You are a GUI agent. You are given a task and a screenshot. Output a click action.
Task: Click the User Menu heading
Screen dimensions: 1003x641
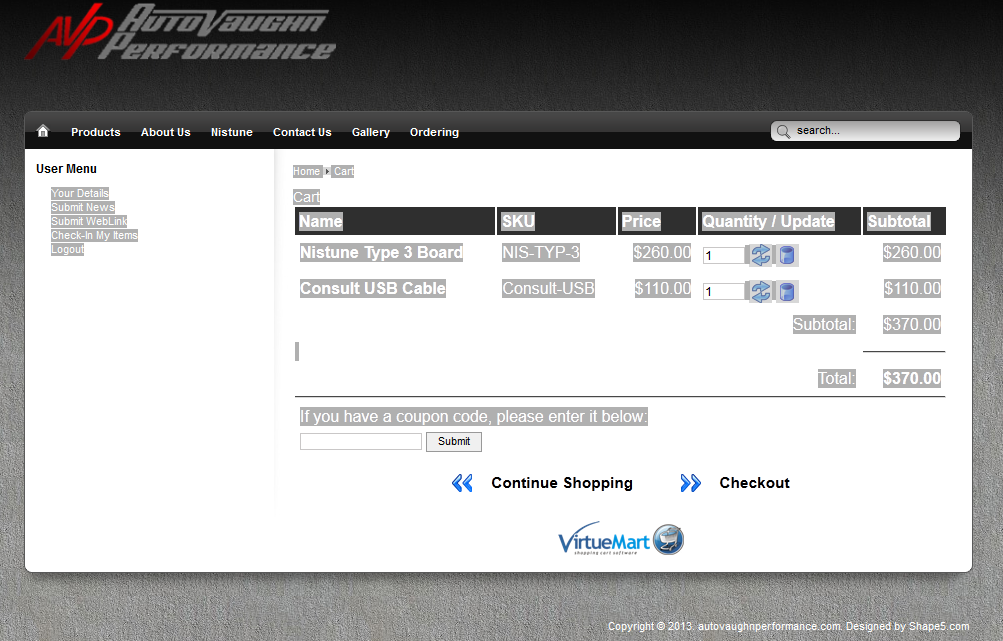tap(67, 169)
